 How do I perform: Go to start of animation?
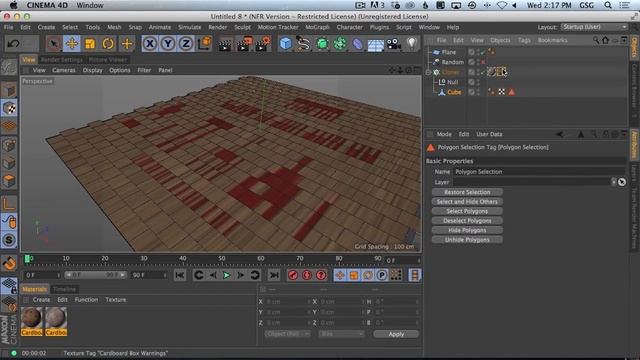point(180,275)
